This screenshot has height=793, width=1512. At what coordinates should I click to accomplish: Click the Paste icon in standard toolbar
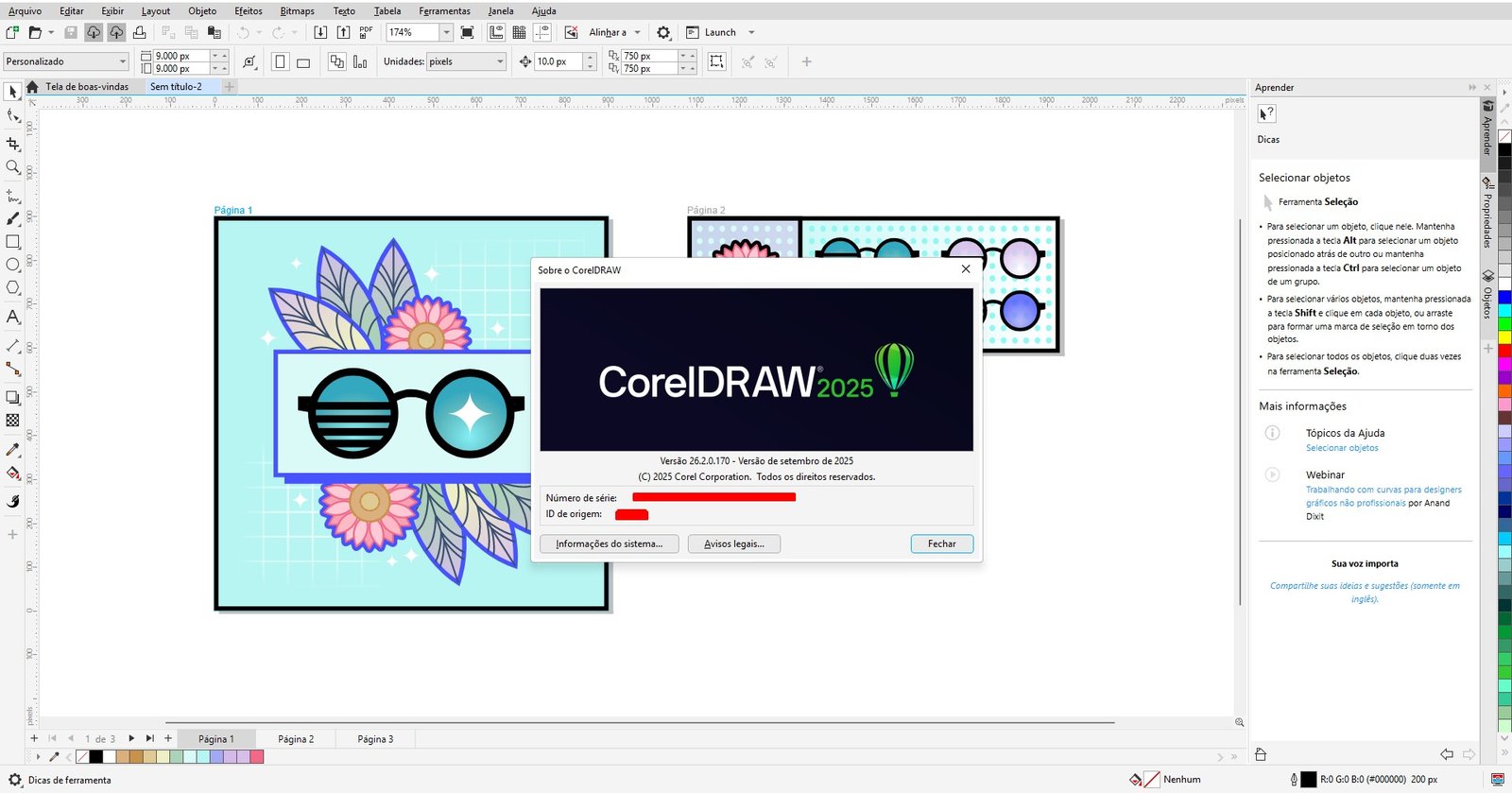pos(215,32)
